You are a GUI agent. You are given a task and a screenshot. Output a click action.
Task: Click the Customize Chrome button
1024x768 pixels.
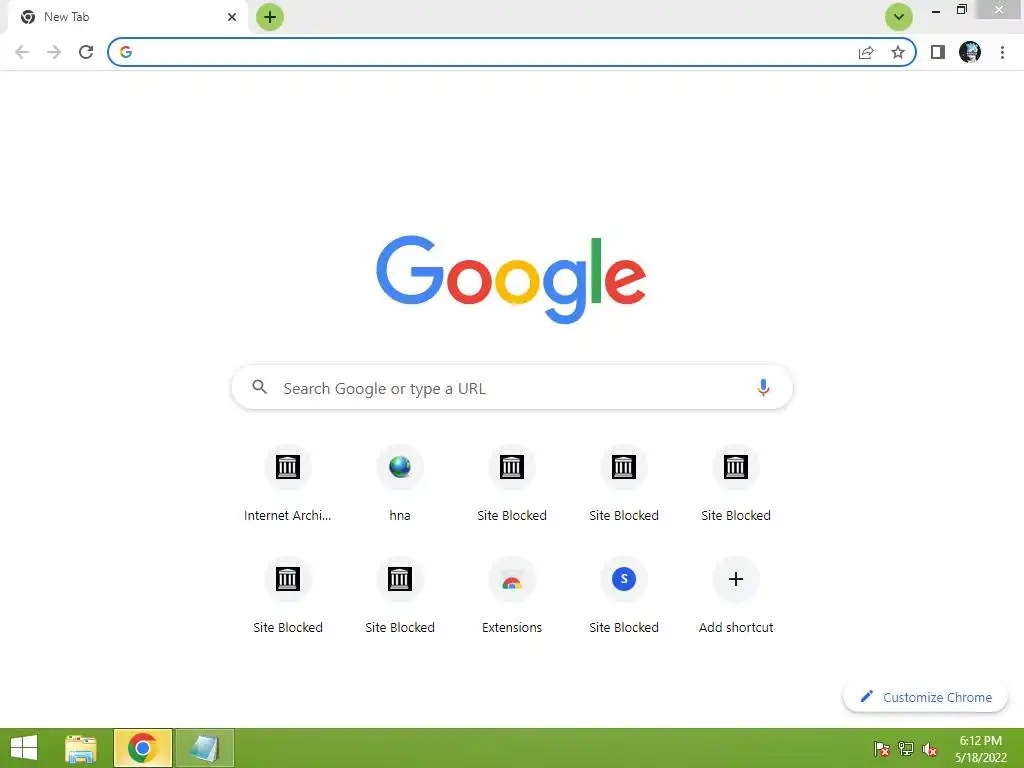(925, 697)
